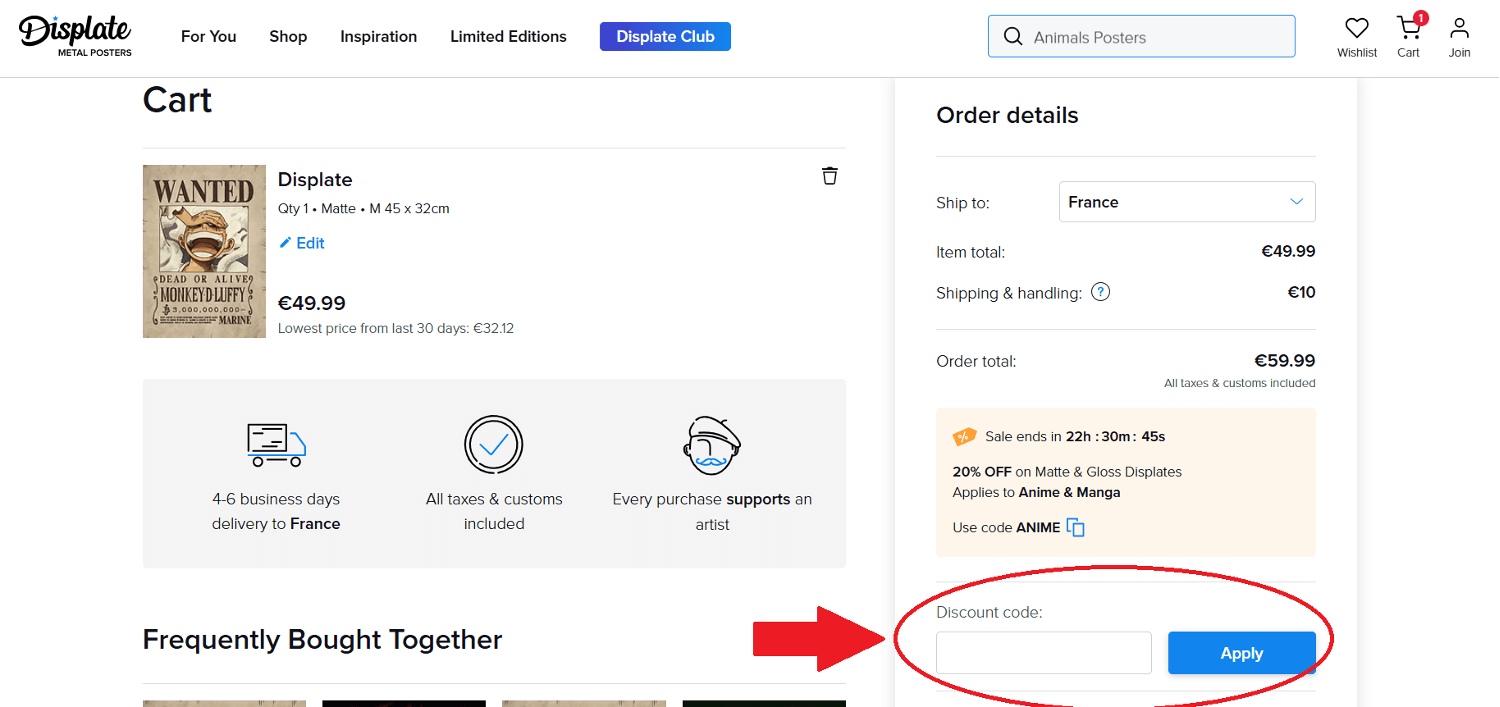The height and width of the screenshot is (707, 1500).
Task: Click the Displate Club button
Action: (665, 37)
